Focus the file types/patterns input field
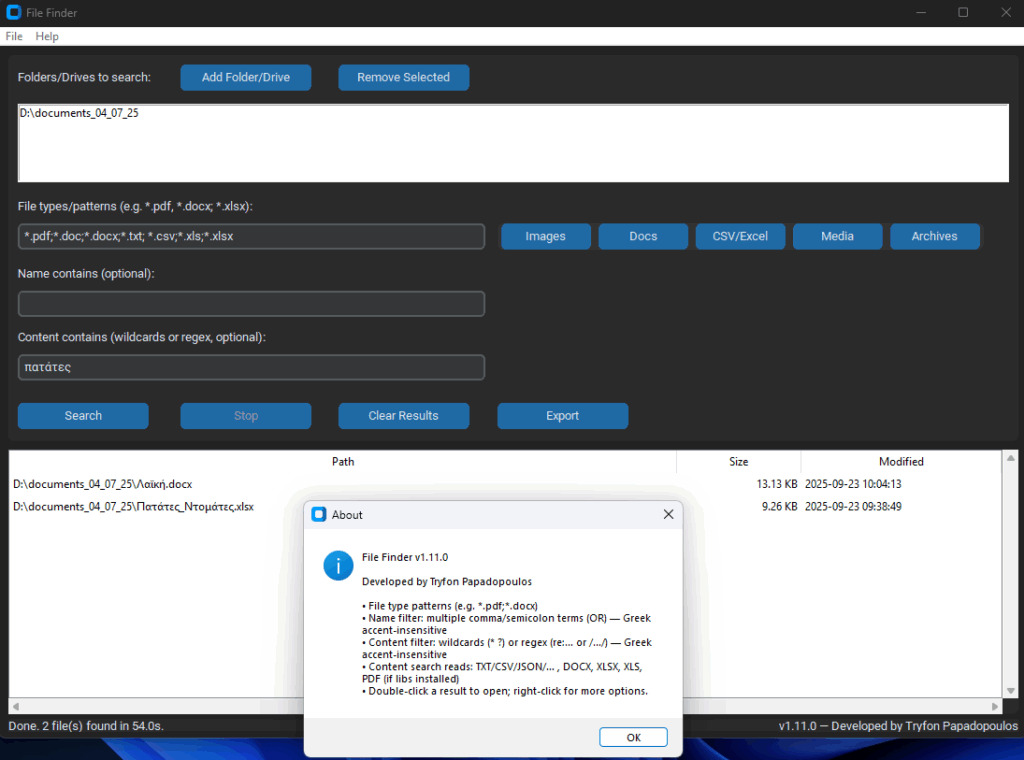This screenshot has width=1024, height=760. point(251,236)
